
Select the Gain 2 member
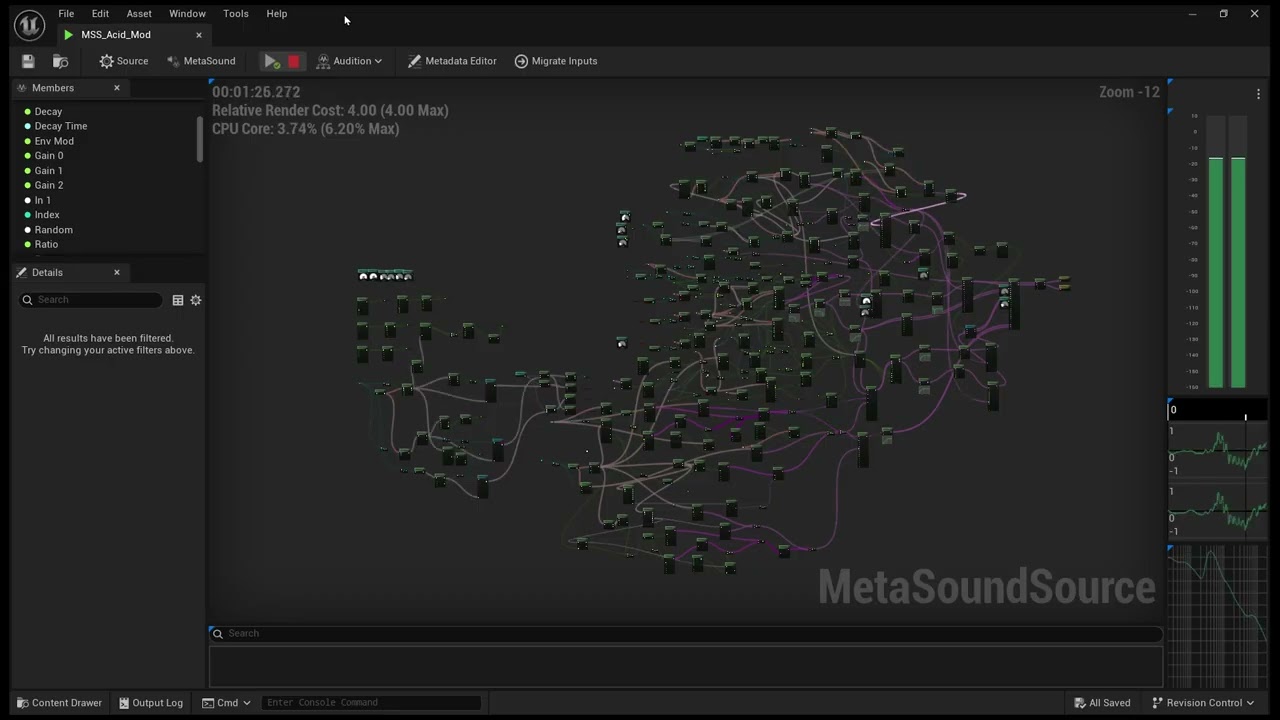[x=49, y=185]
